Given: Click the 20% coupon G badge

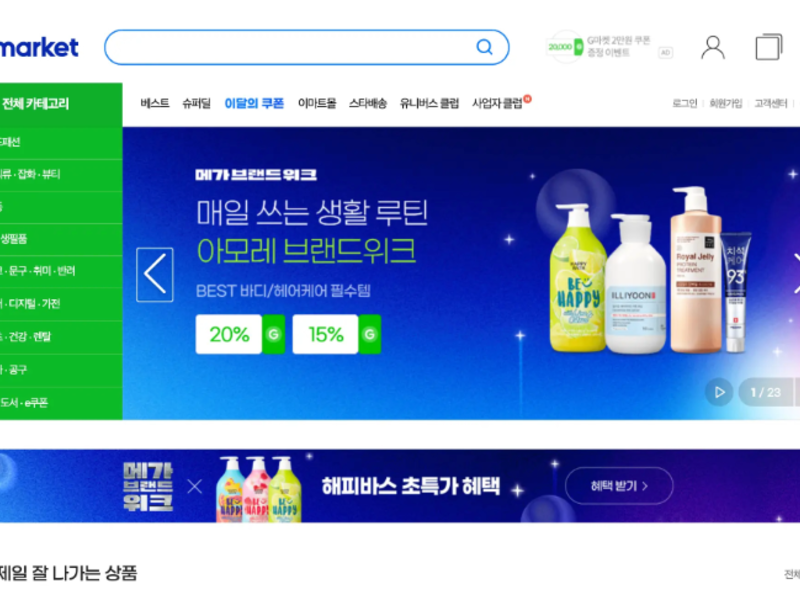Looking at the screenshot, I should (x=273, y=334).
